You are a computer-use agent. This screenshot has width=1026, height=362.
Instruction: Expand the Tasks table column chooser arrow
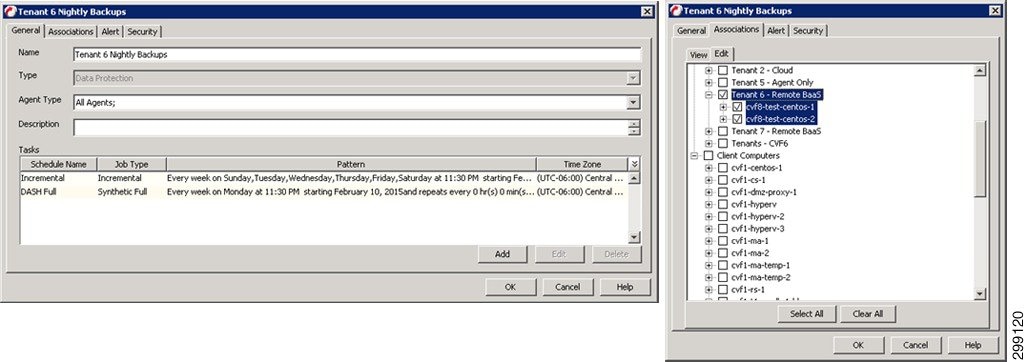point(633,164)
